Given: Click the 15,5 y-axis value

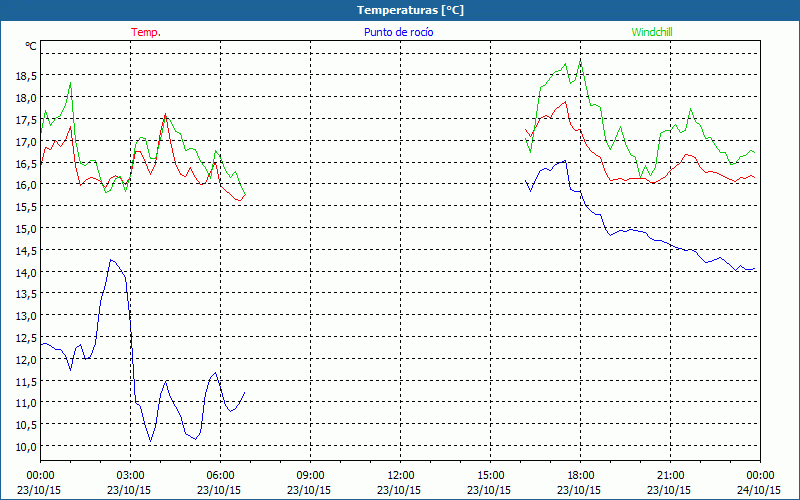Looking at the screenshot, I should [26, 207].
